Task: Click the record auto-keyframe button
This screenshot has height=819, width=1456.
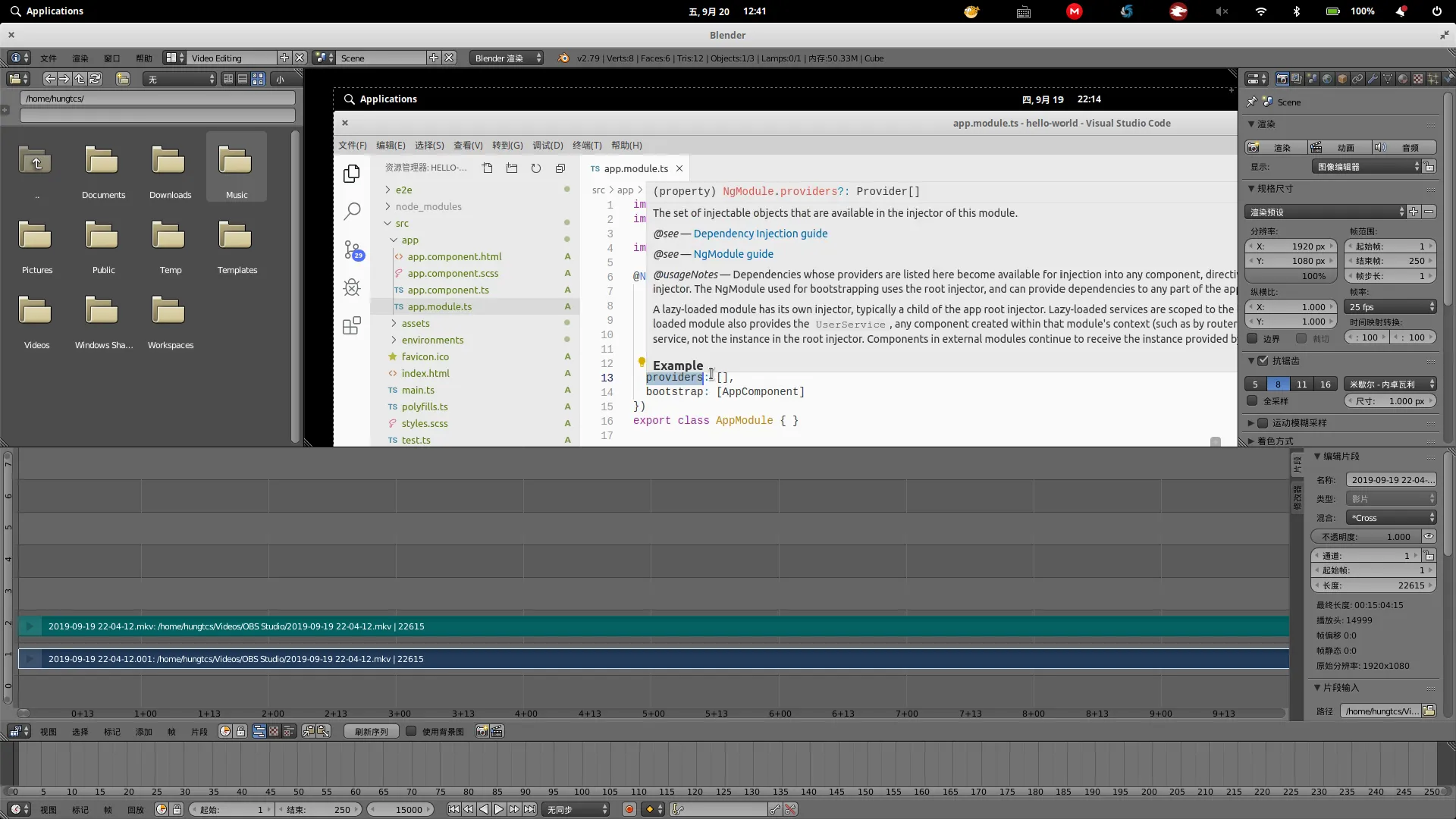Action: tap(629, 810)
